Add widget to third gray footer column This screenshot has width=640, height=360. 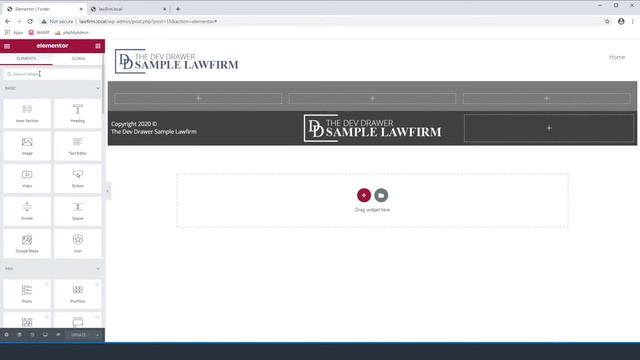[547, 98]
